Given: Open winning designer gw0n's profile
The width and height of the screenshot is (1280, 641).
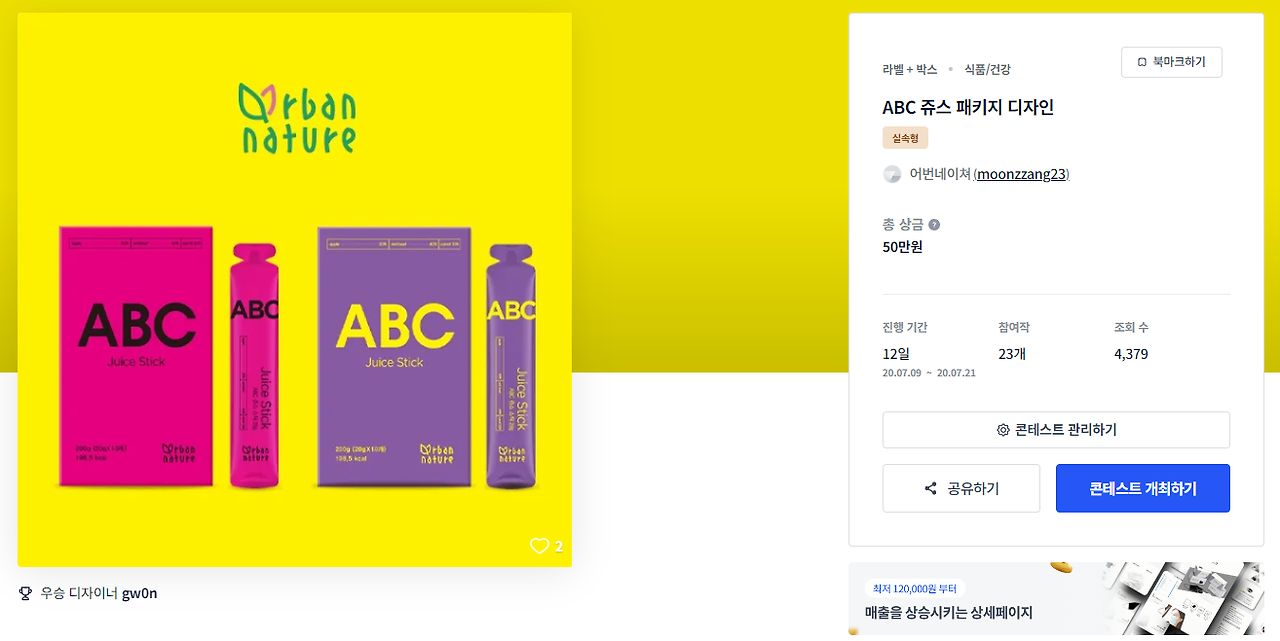Looking at the screenshot, I should click(x=140, y=593).
